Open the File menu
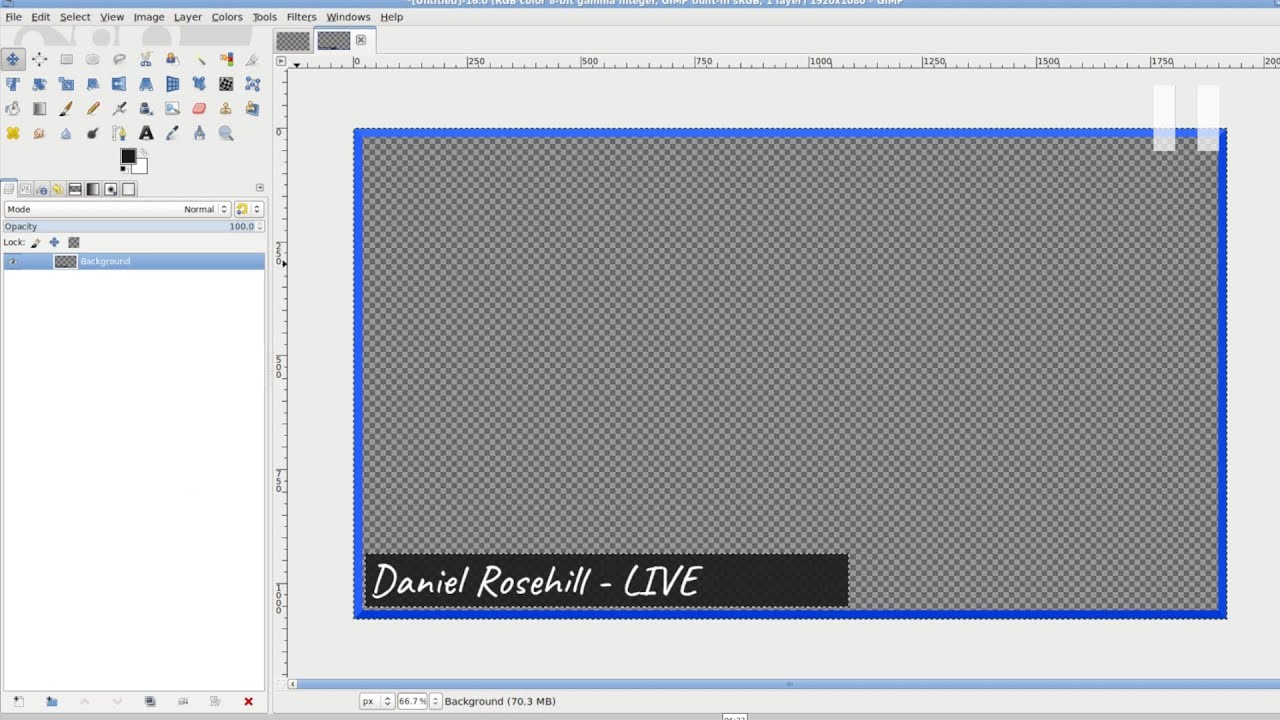The width and height of the screenshot is (1280, 720). (x=13, y=17)
